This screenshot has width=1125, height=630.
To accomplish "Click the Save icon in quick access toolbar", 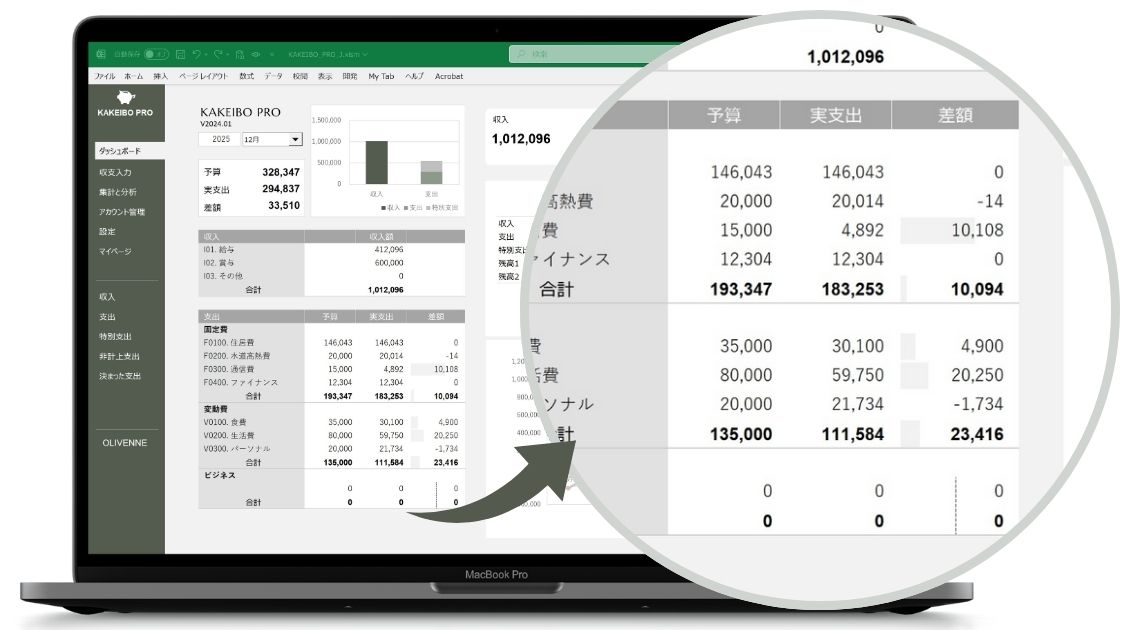I will click(180, 54).
